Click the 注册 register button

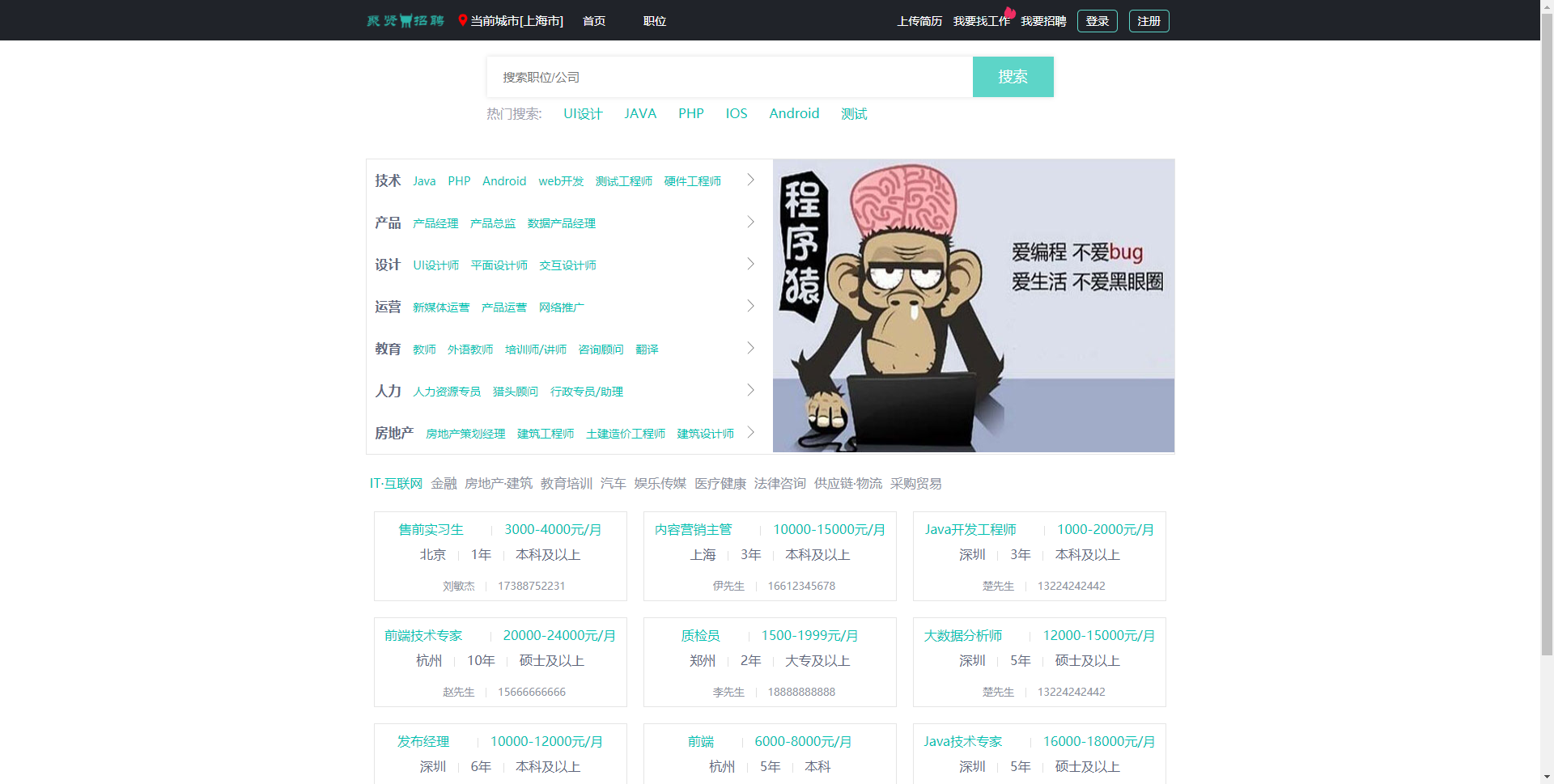coord(1149,21)
